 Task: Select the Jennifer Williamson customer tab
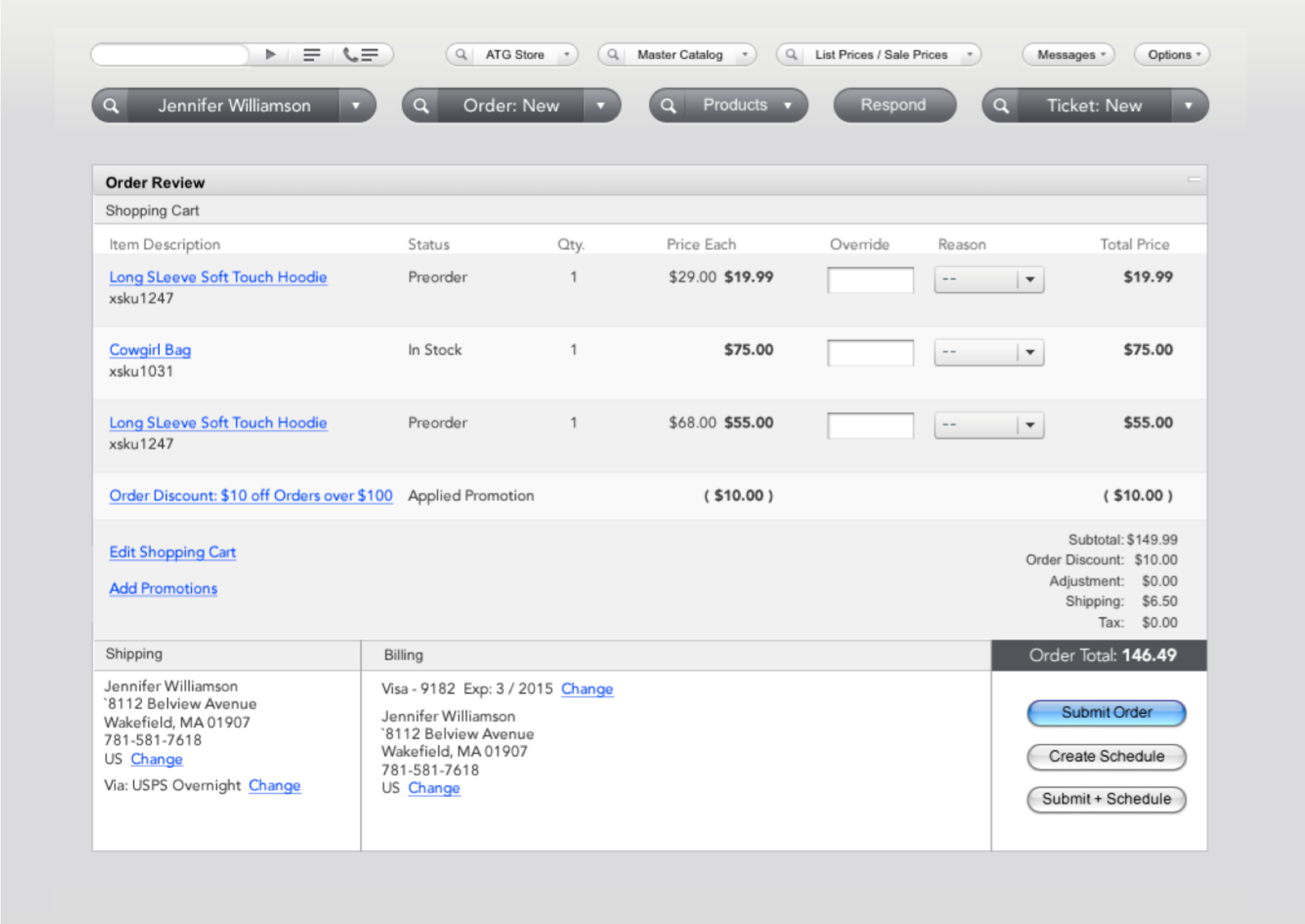point(234,106)
